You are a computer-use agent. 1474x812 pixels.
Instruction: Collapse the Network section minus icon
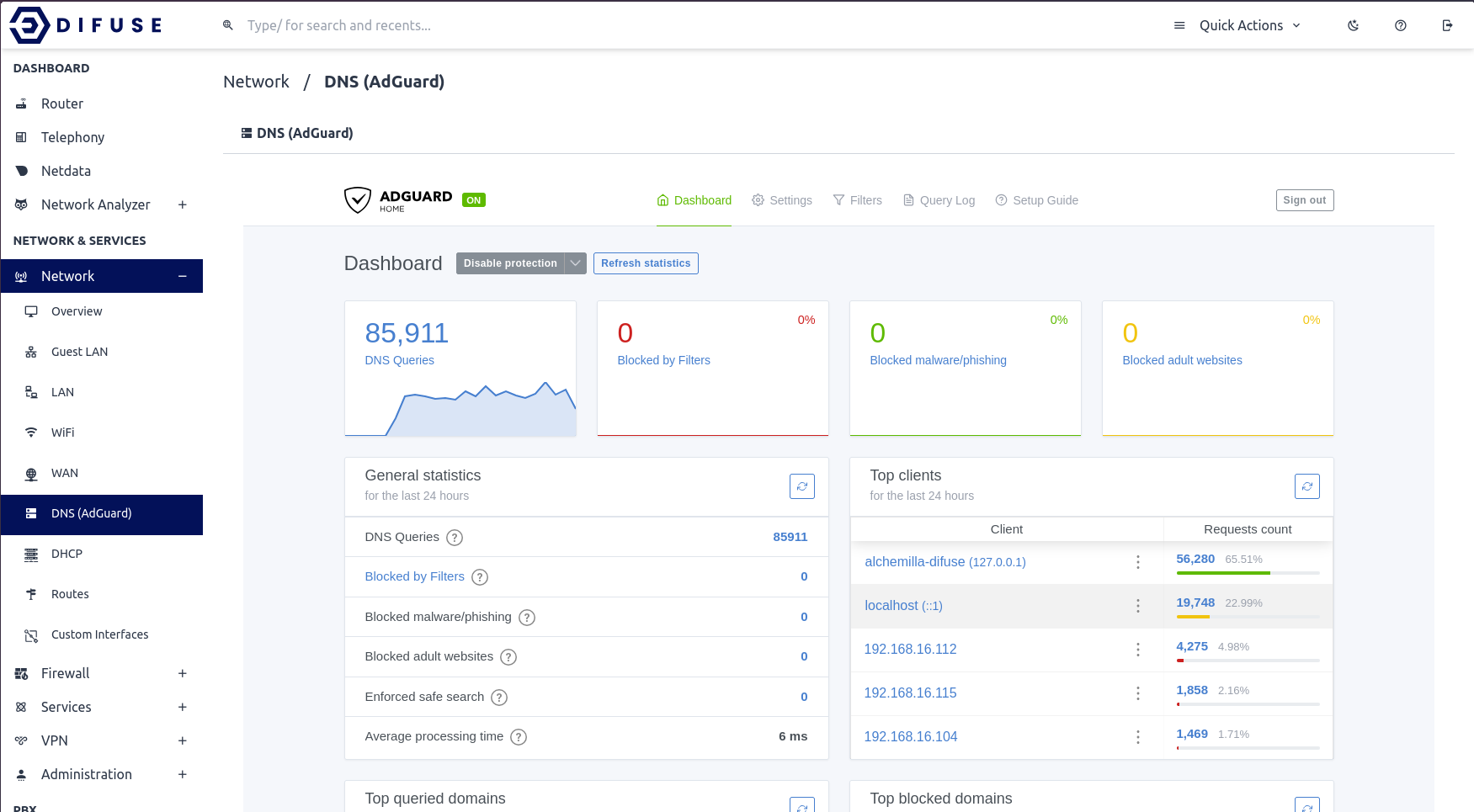point(183,276)
